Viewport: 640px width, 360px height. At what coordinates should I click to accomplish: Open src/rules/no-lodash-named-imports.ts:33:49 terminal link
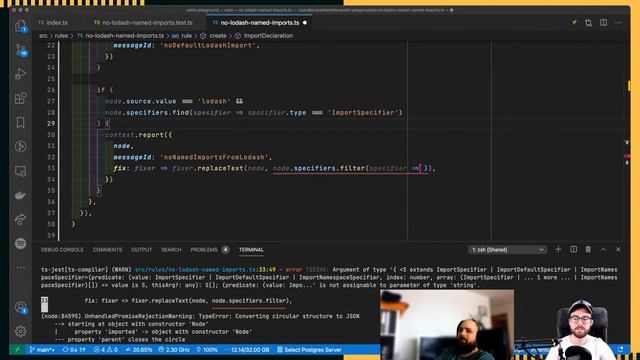(x=205, y=270)
